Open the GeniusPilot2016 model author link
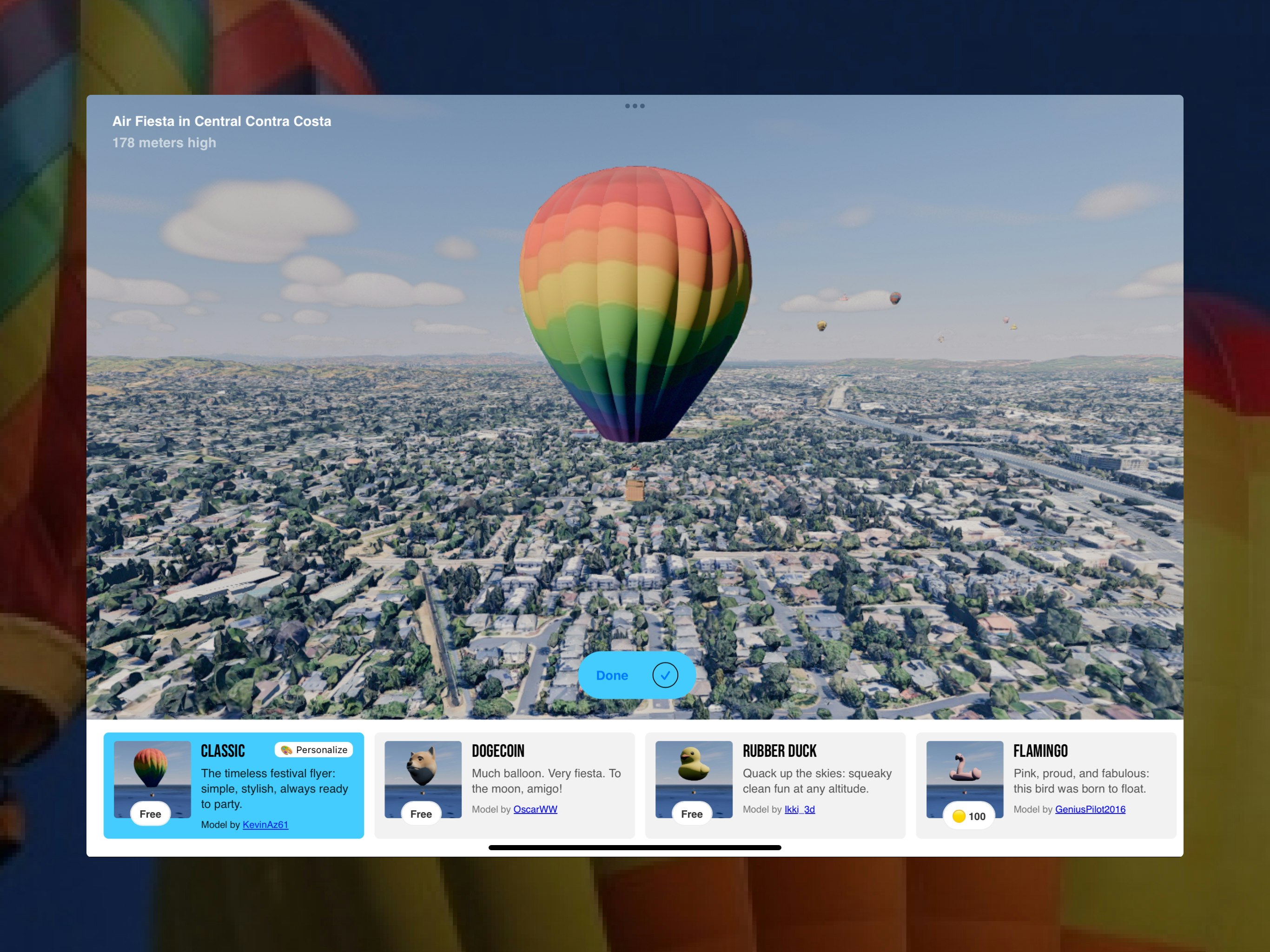This screenshot has width=1270, height=952. click(x=1090, y=809)
